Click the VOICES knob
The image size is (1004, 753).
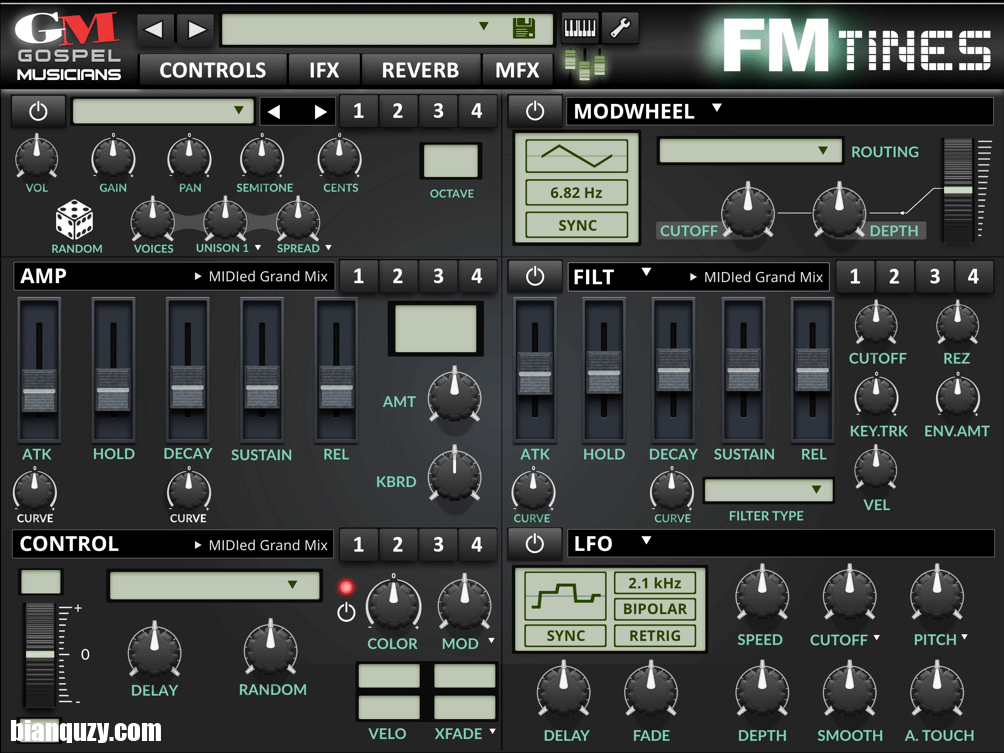coord(152,219)
